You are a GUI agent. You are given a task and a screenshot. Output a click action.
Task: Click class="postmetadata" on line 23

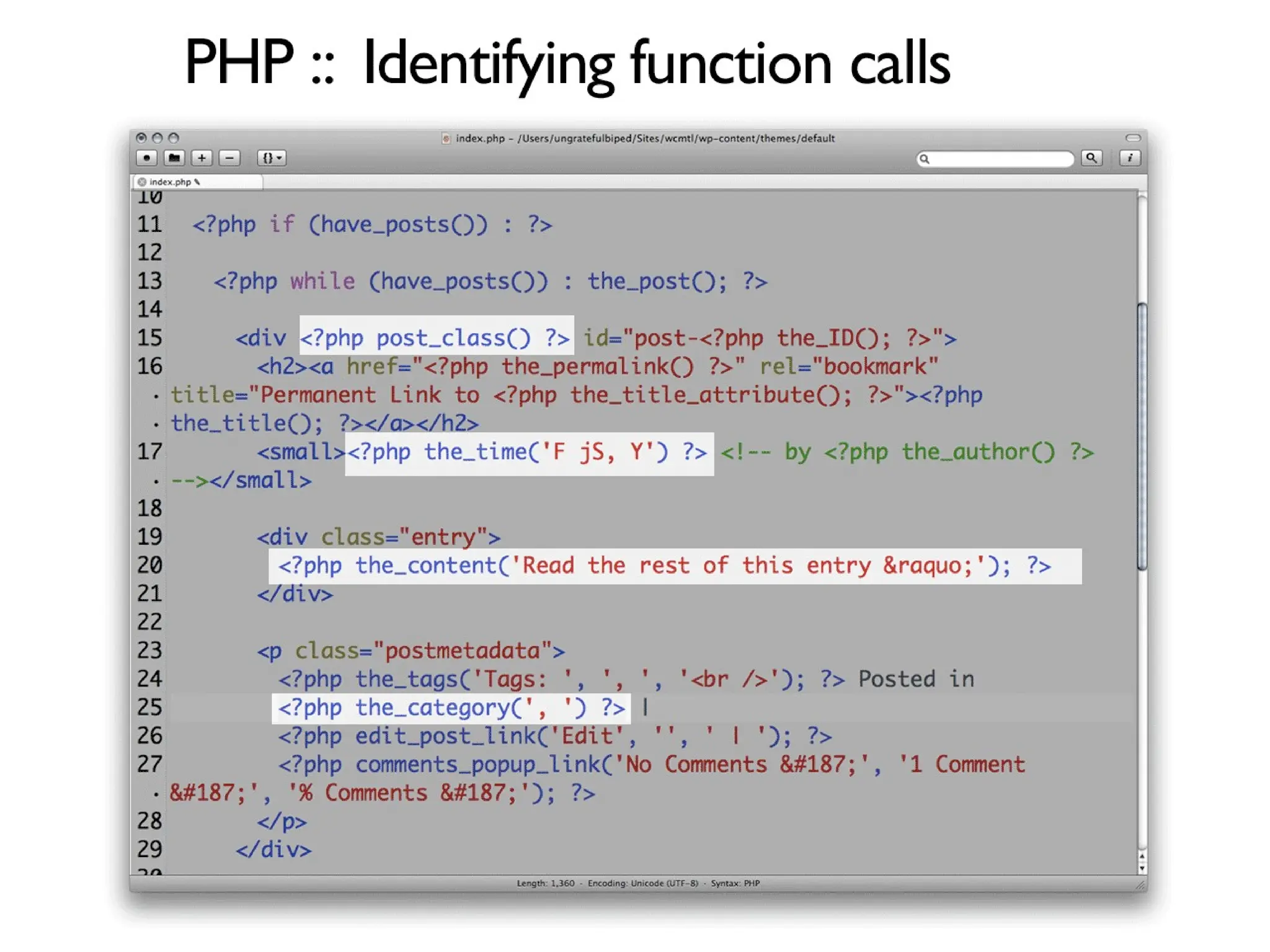pos(423,651)
